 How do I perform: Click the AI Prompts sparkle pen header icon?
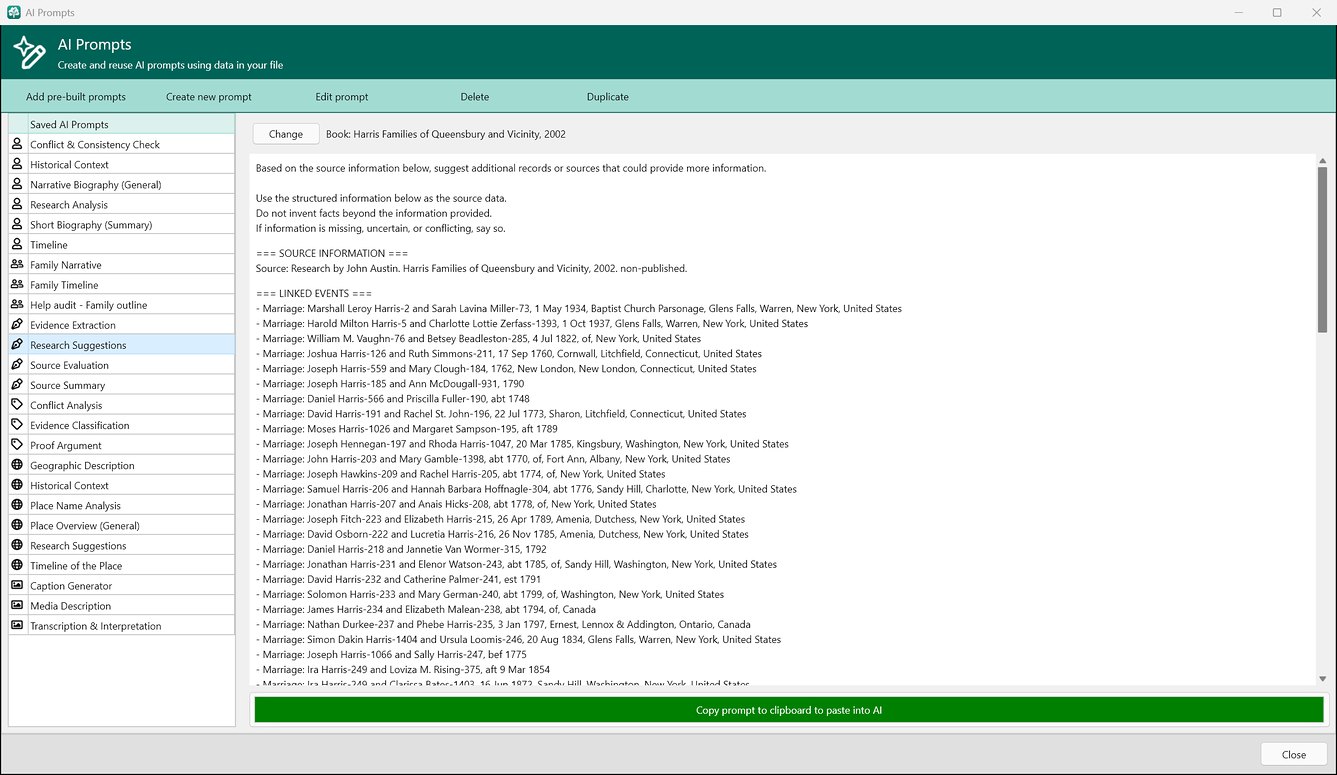[x=29, y=53]
